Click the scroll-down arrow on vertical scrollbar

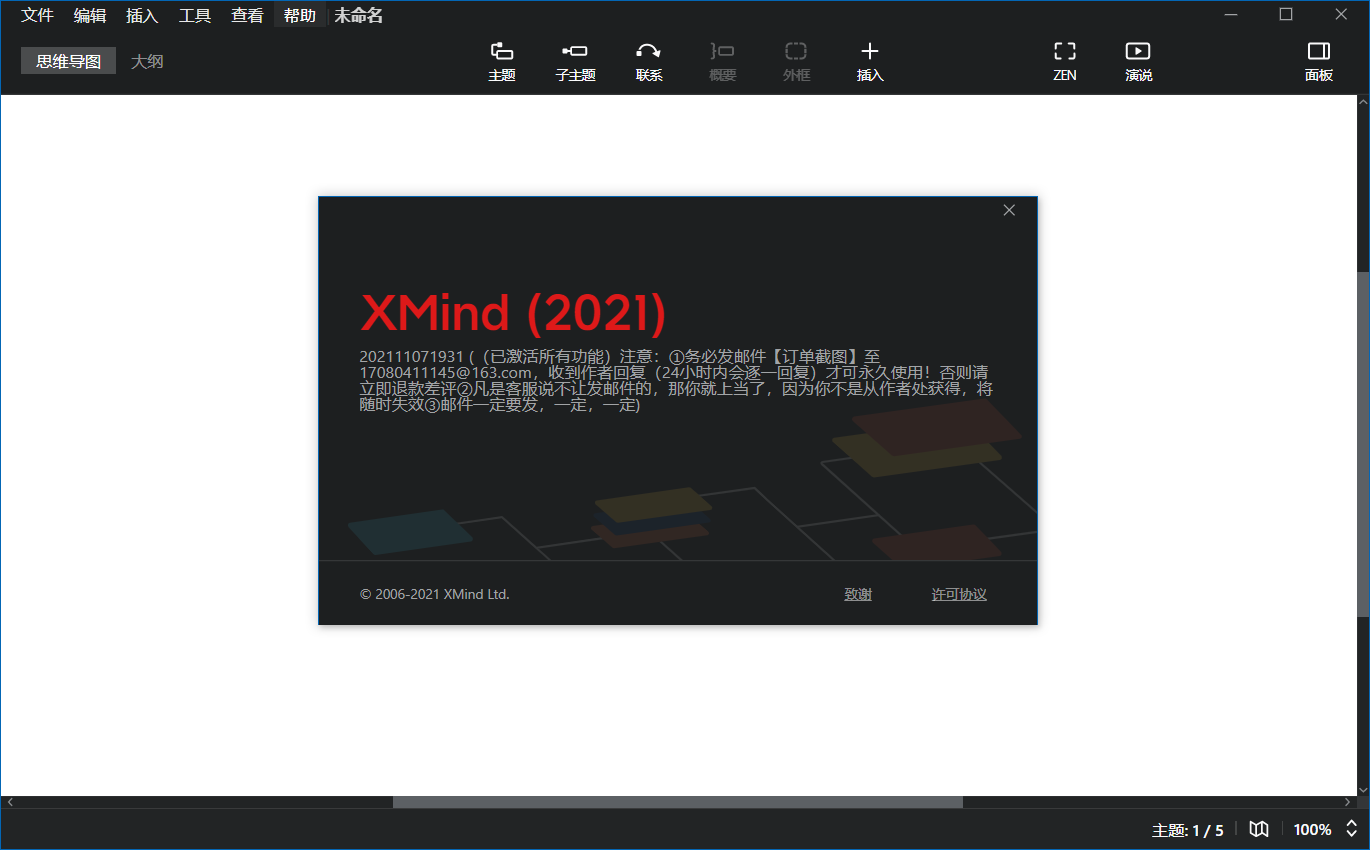(x=1363, y=790)
